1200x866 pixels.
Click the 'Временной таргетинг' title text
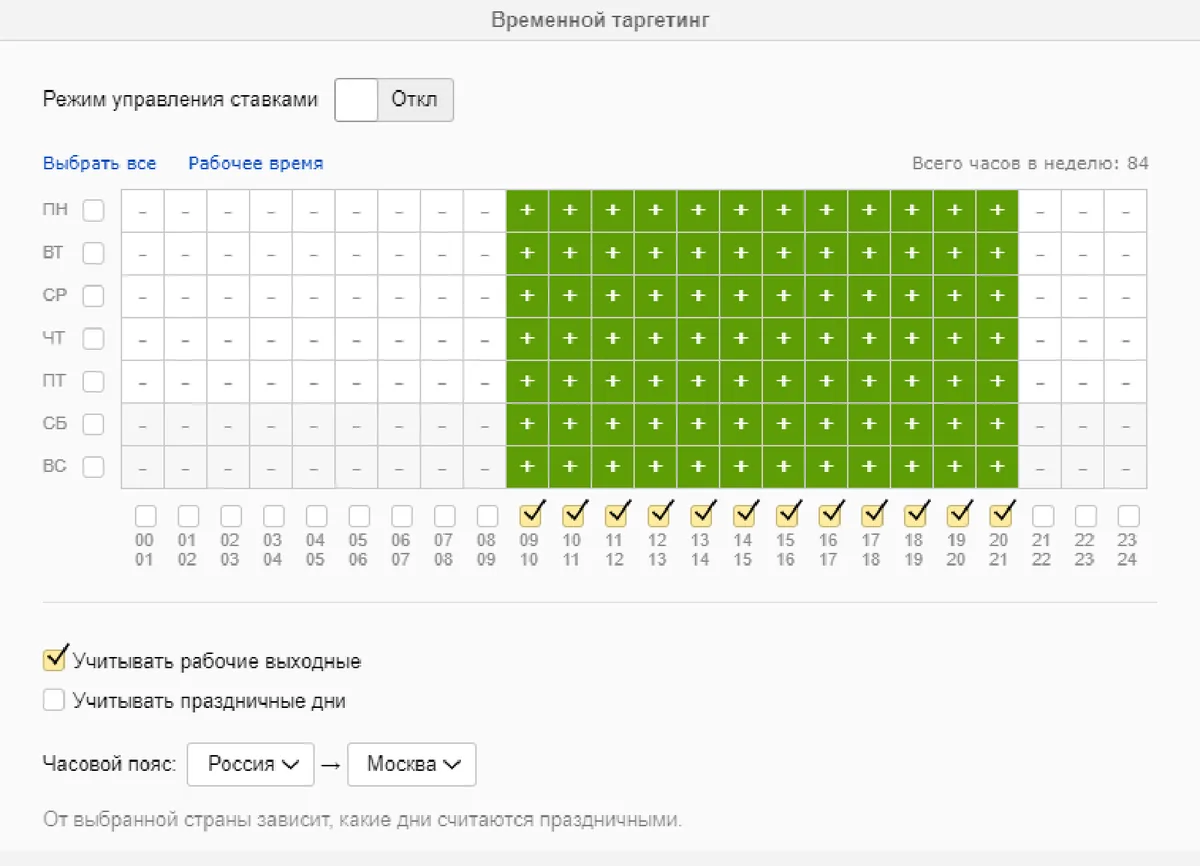pos(600,20)
